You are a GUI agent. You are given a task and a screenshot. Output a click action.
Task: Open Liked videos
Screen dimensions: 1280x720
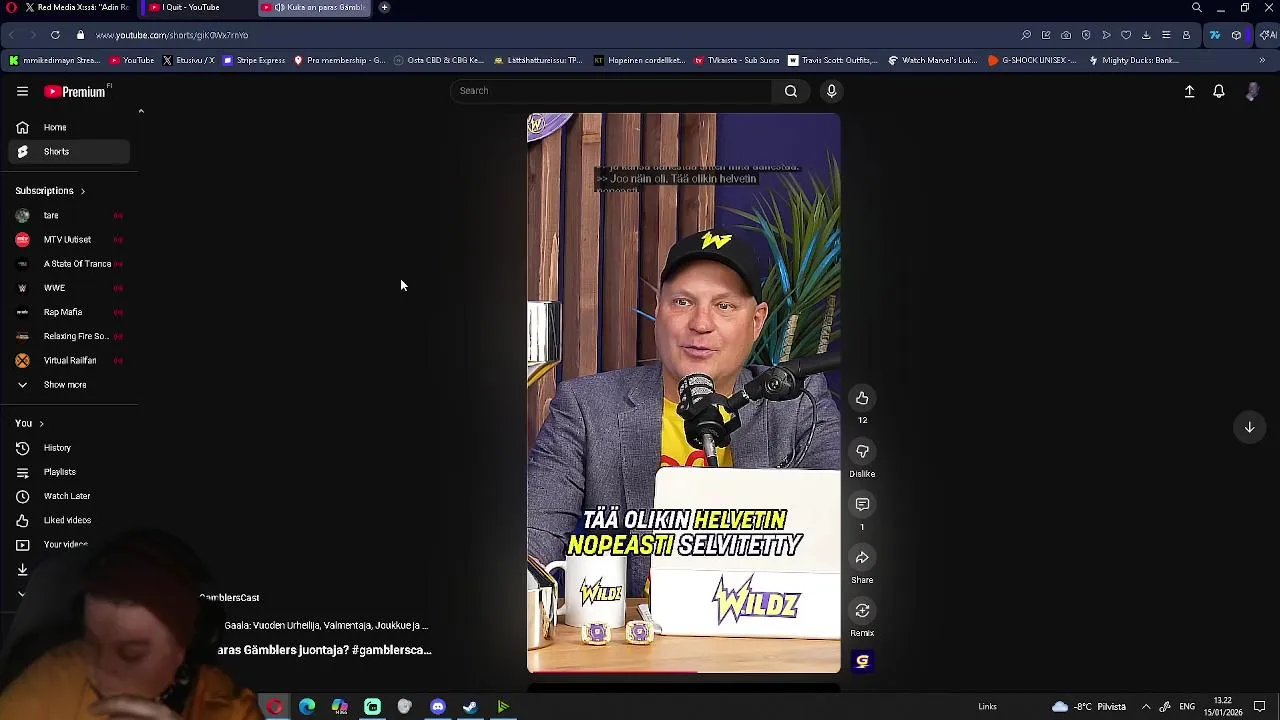tap(69, 520)
